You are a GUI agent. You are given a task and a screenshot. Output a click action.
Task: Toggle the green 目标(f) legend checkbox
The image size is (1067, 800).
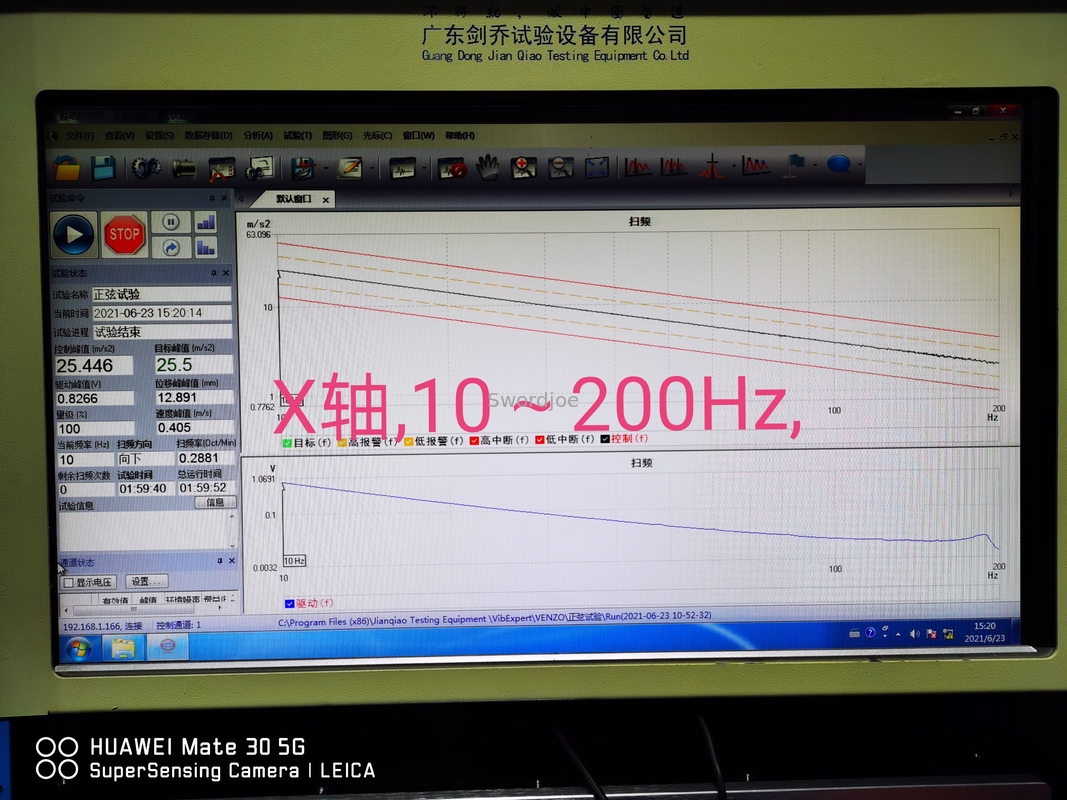click(287, 440)
